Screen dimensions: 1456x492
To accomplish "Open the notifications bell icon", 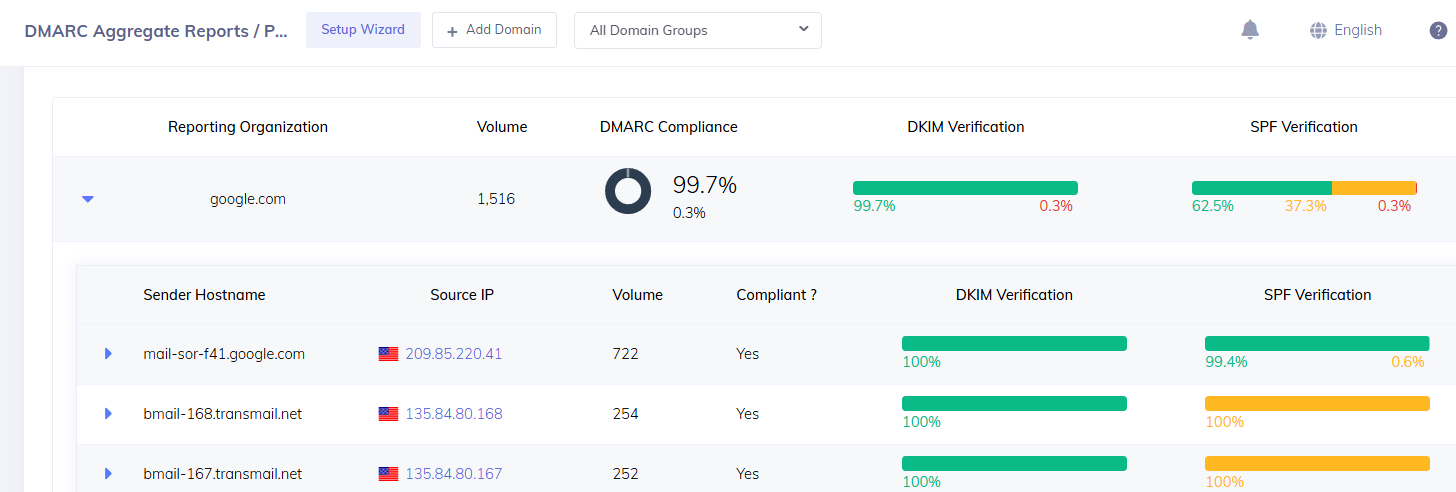I will (x=1250, y=30).
